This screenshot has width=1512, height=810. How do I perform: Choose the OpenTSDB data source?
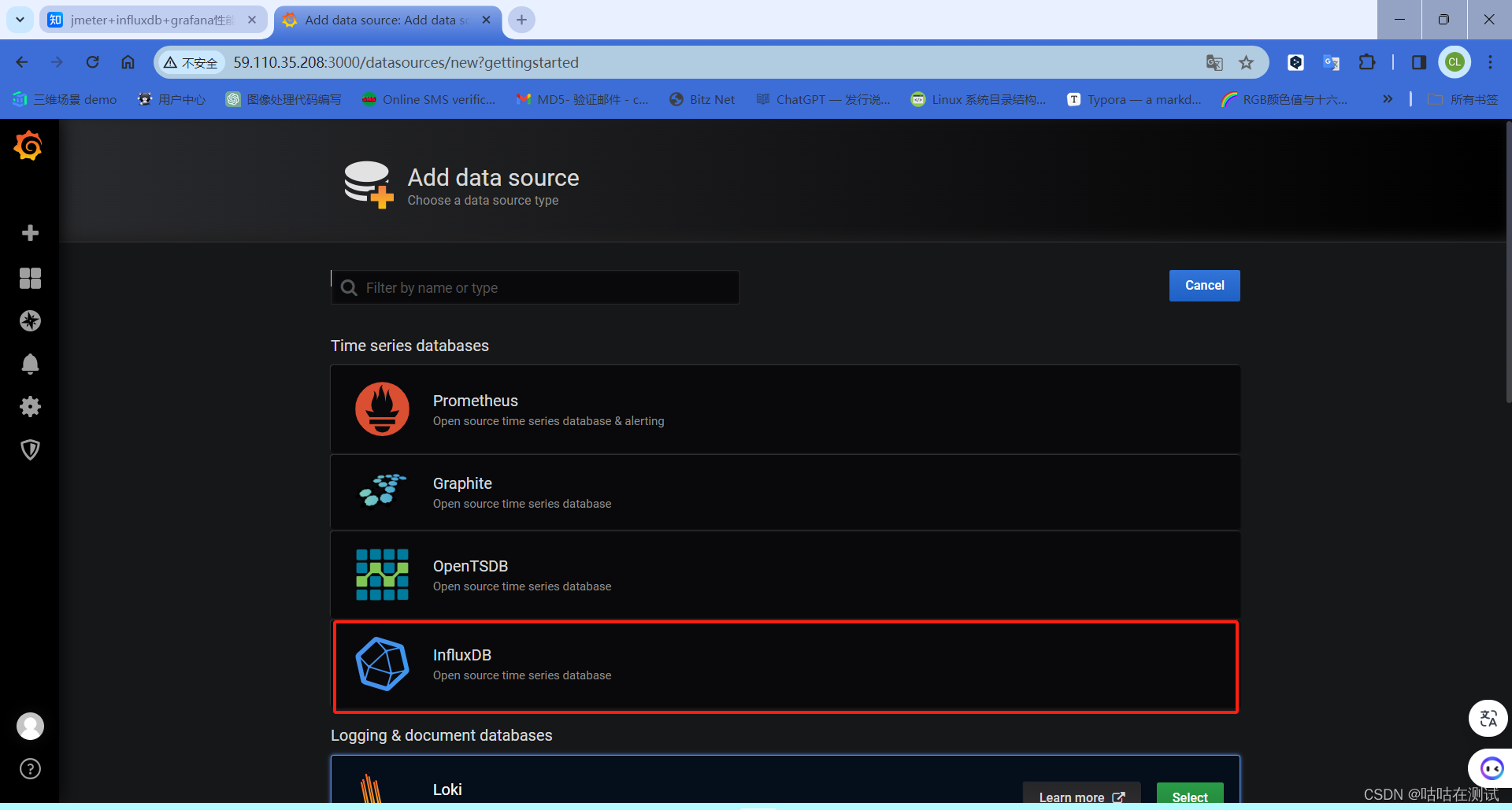tap(785, 575)
